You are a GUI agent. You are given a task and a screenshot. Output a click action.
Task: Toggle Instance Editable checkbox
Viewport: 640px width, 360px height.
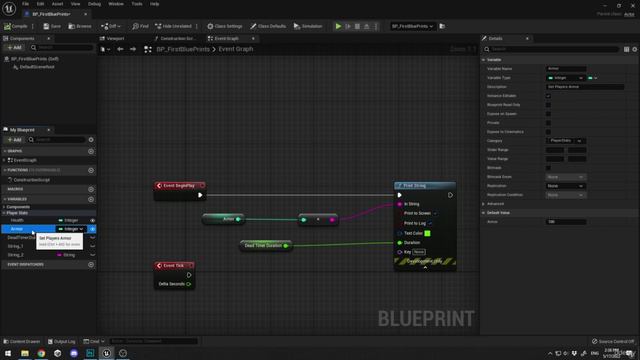[548, 96]
